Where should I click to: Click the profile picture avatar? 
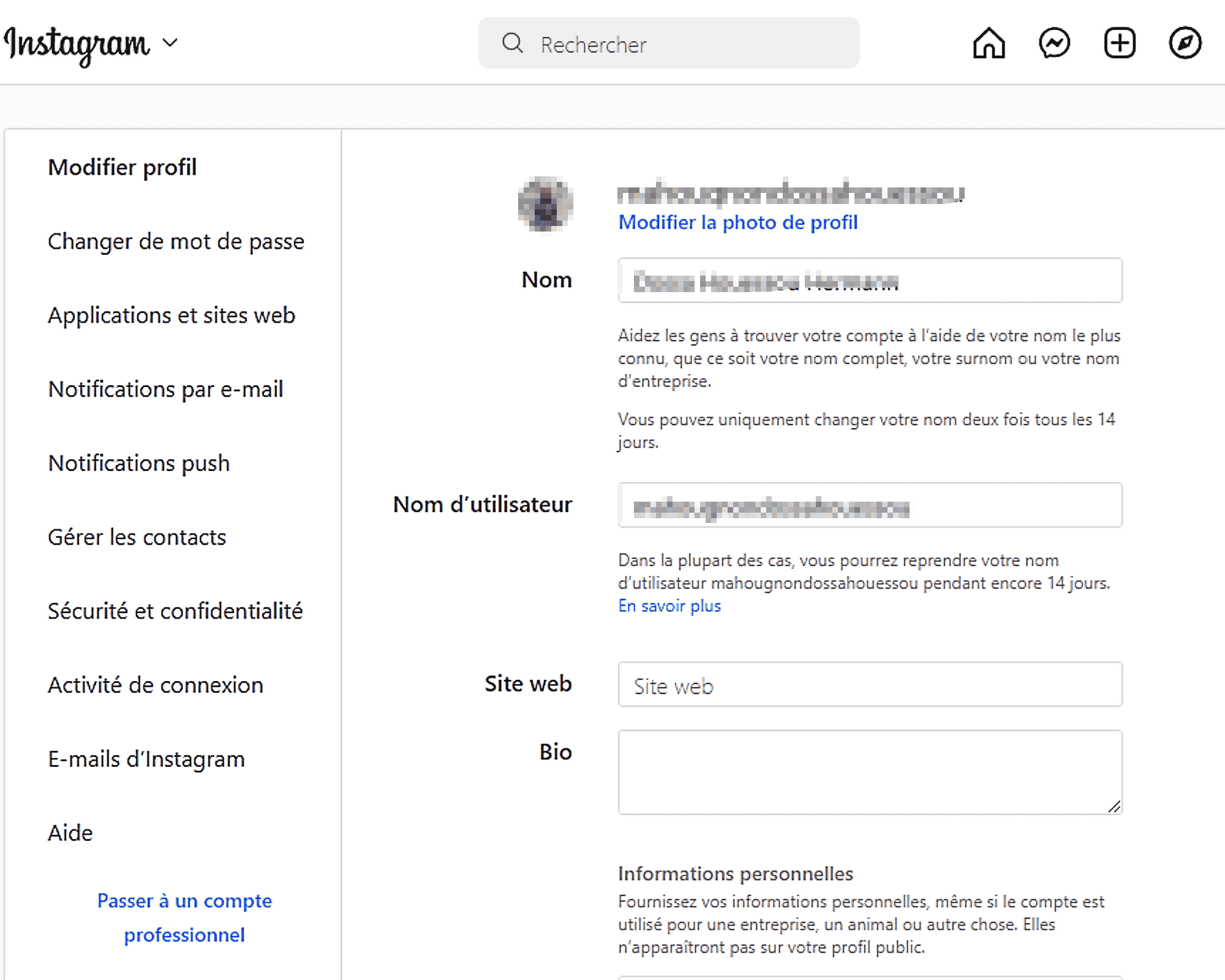click(x=545, y=204)
